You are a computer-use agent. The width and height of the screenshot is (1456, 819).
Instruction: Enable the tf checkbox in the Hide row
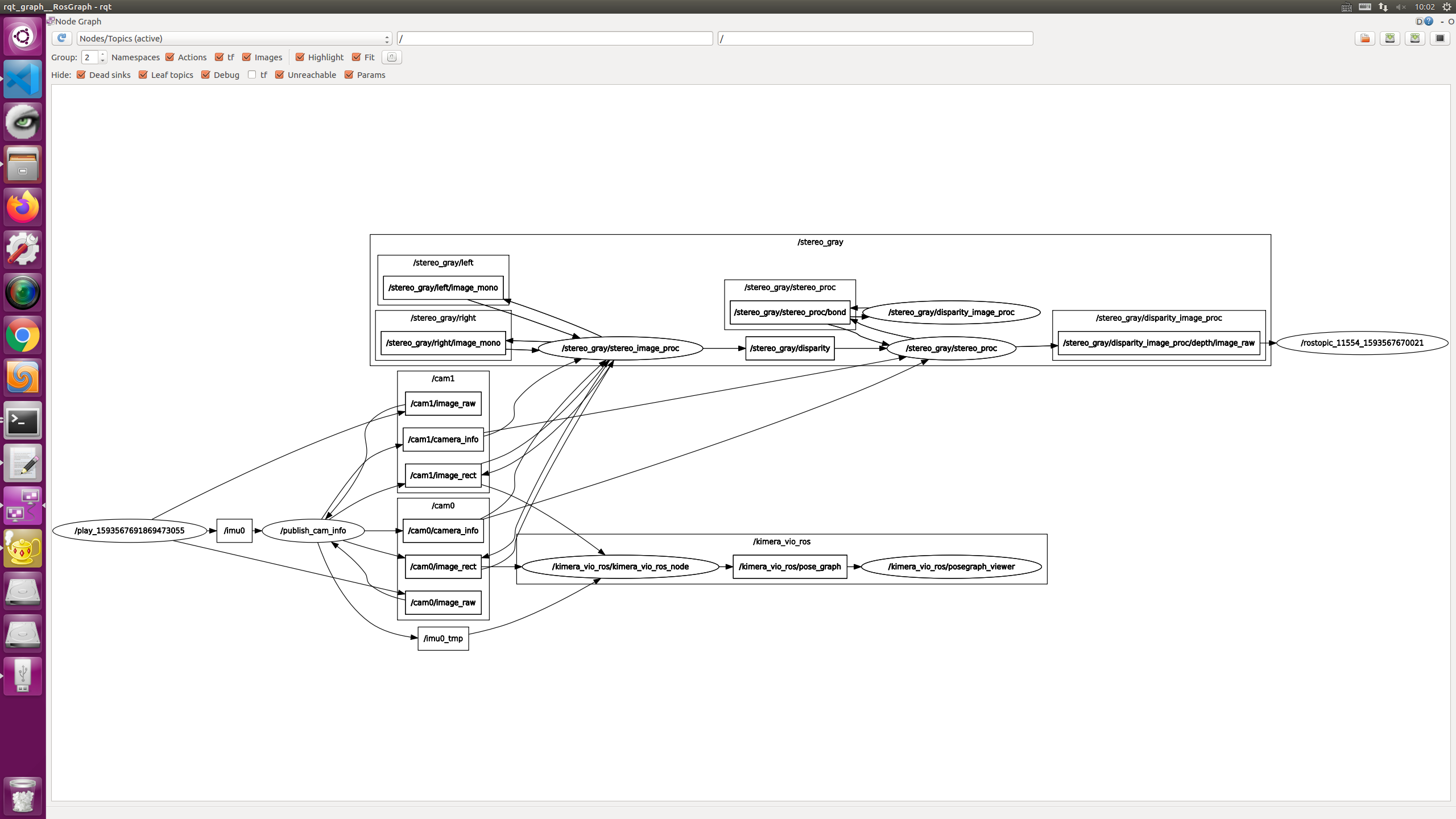pos(252,75)
